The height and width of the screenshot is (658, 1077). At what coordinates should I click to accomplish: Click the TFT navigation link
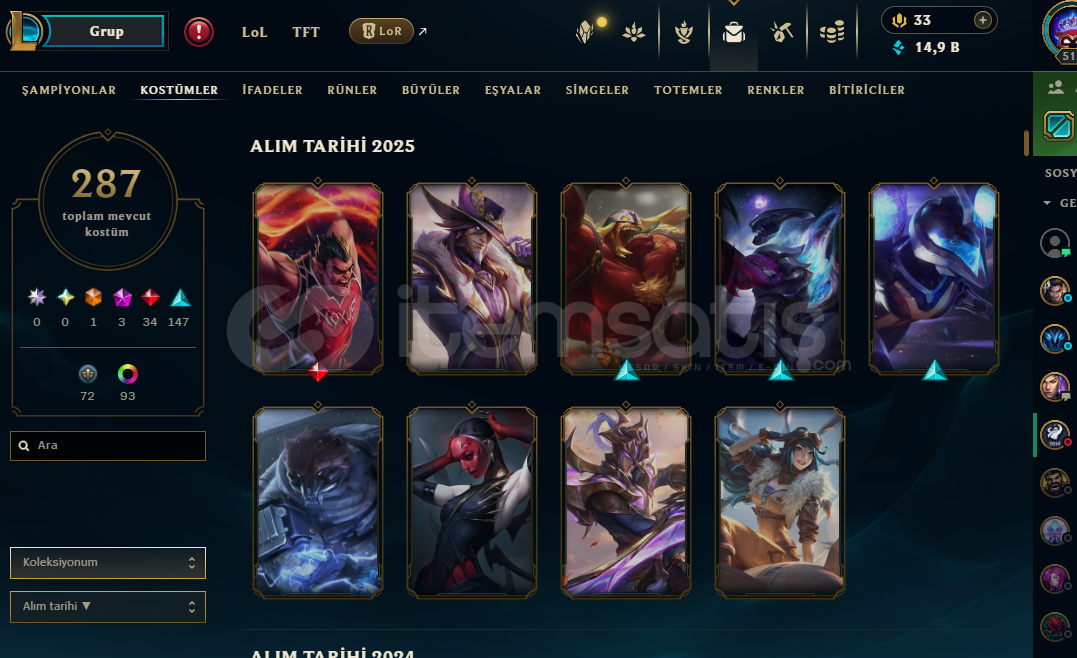(306, 32)
